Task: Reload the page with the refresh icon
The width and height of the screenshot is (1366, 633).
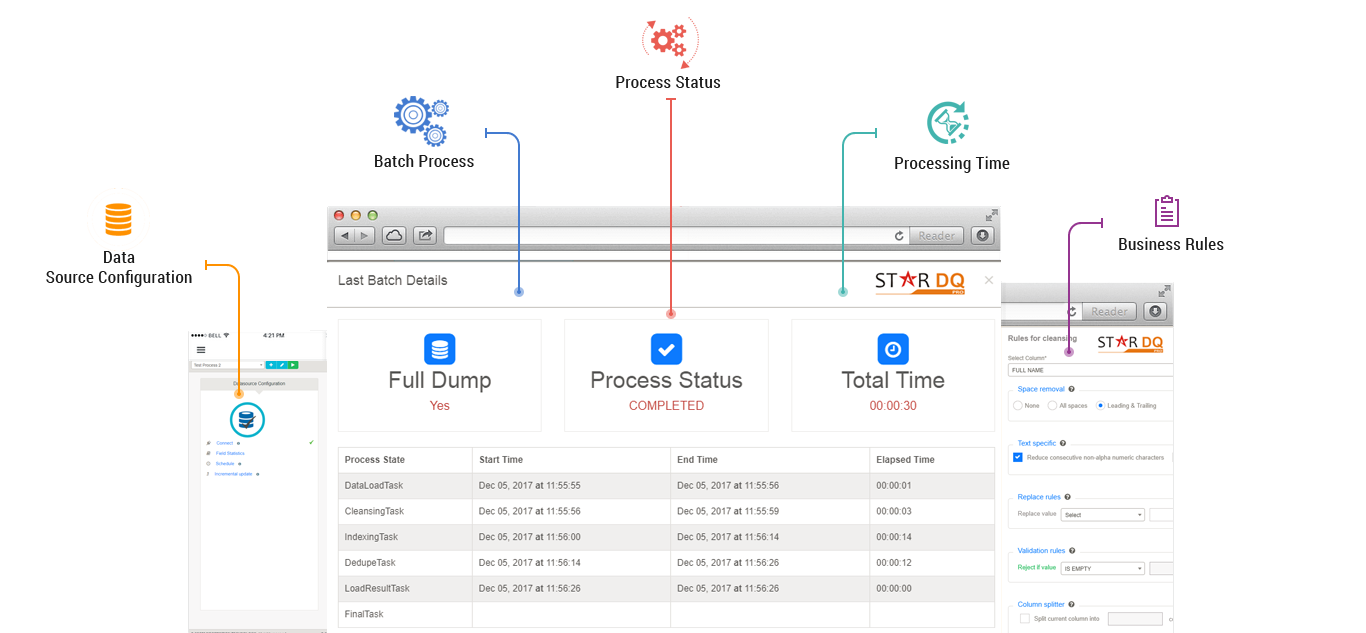Action: point(899,236)
